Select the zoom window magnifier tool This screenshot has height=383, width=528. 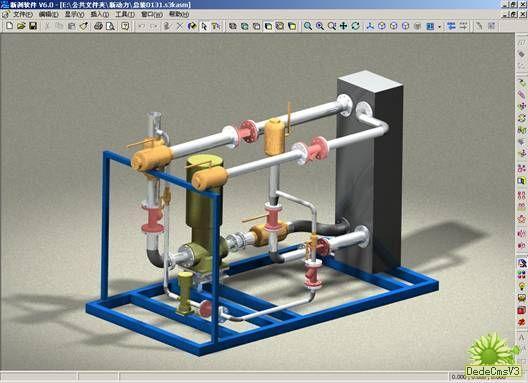[308, 26]
